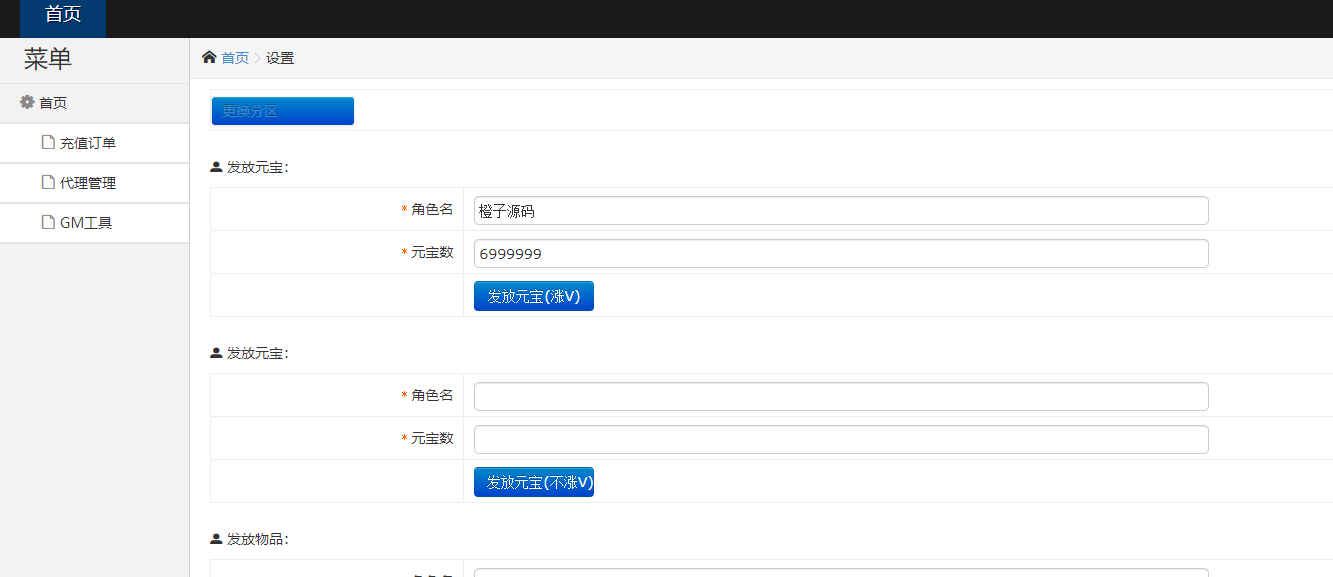Viewport: 1333px width, 577px height.
Task: Click the empty 元宝数 field above 不涨V button
Action: click(840, 440)
